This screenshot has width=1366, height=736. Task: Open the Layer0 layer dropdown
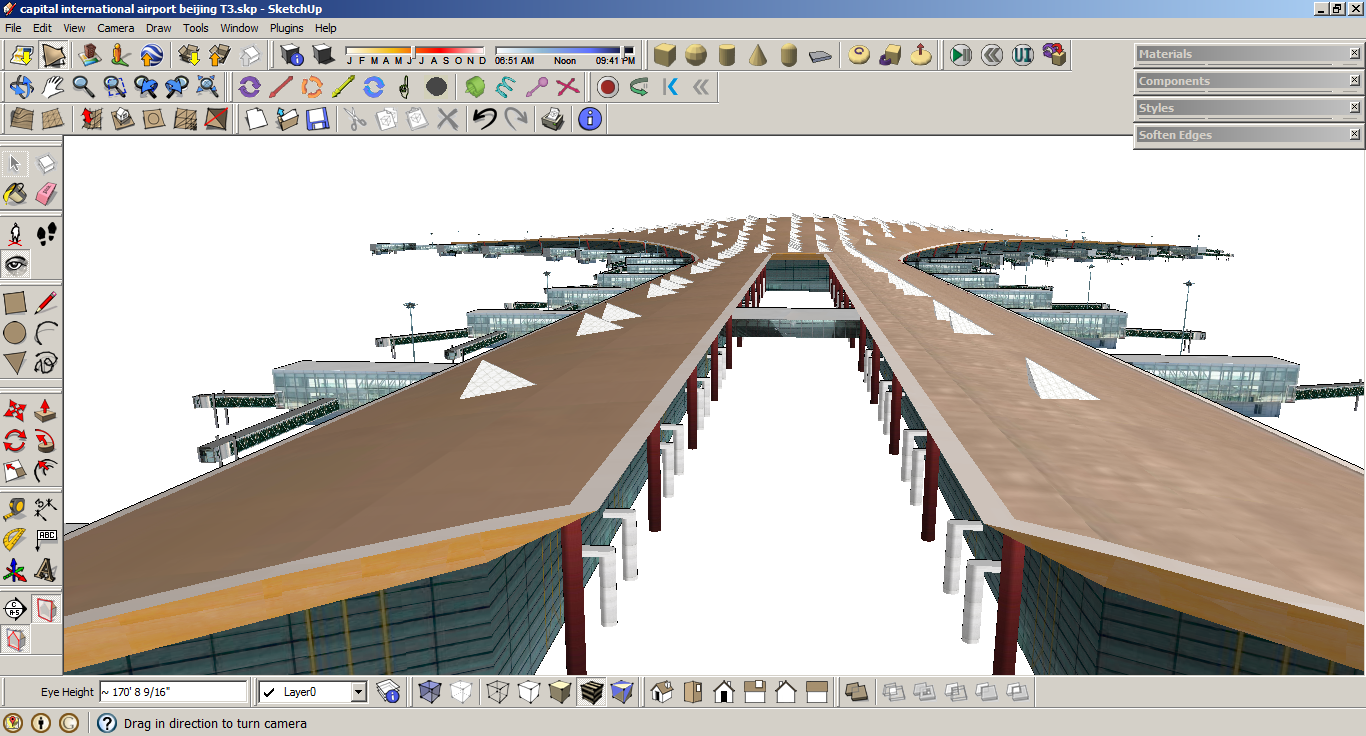click(359, 691)
